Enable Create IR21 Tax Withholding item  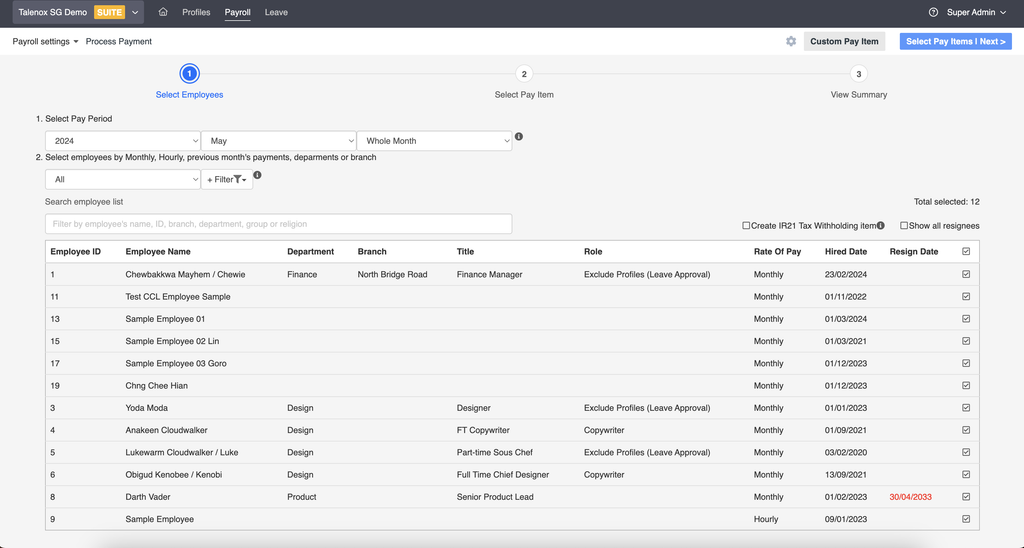tap(746, 225)
